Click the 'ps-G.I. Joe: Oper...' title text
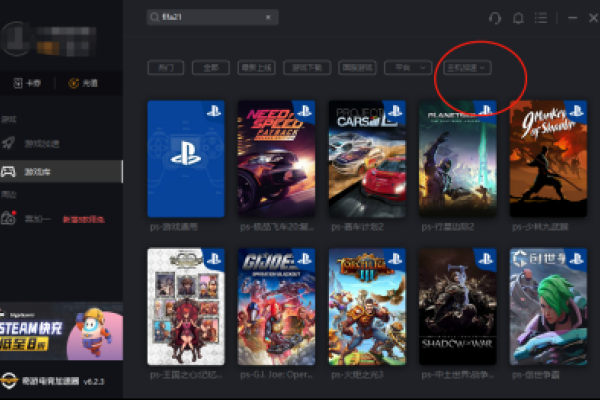Screen dimensions: 600x400 276,375
